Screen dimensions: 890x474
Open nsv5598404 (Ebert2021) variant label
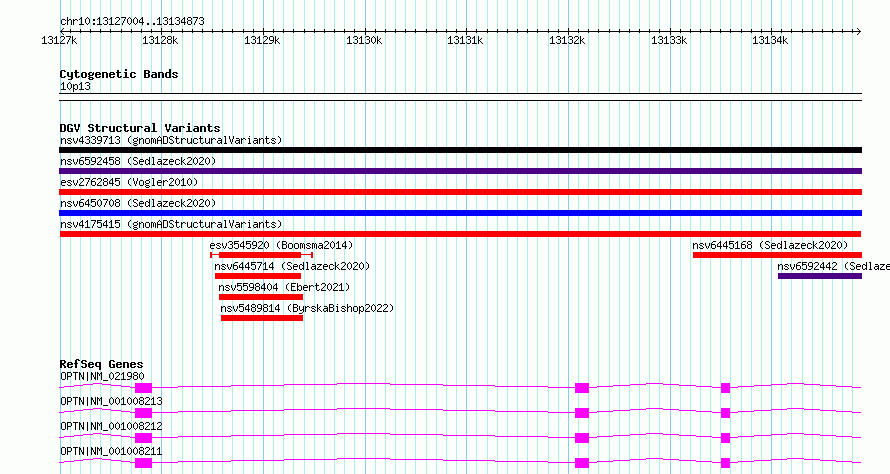pyautogui.click(x=284, y=287)
